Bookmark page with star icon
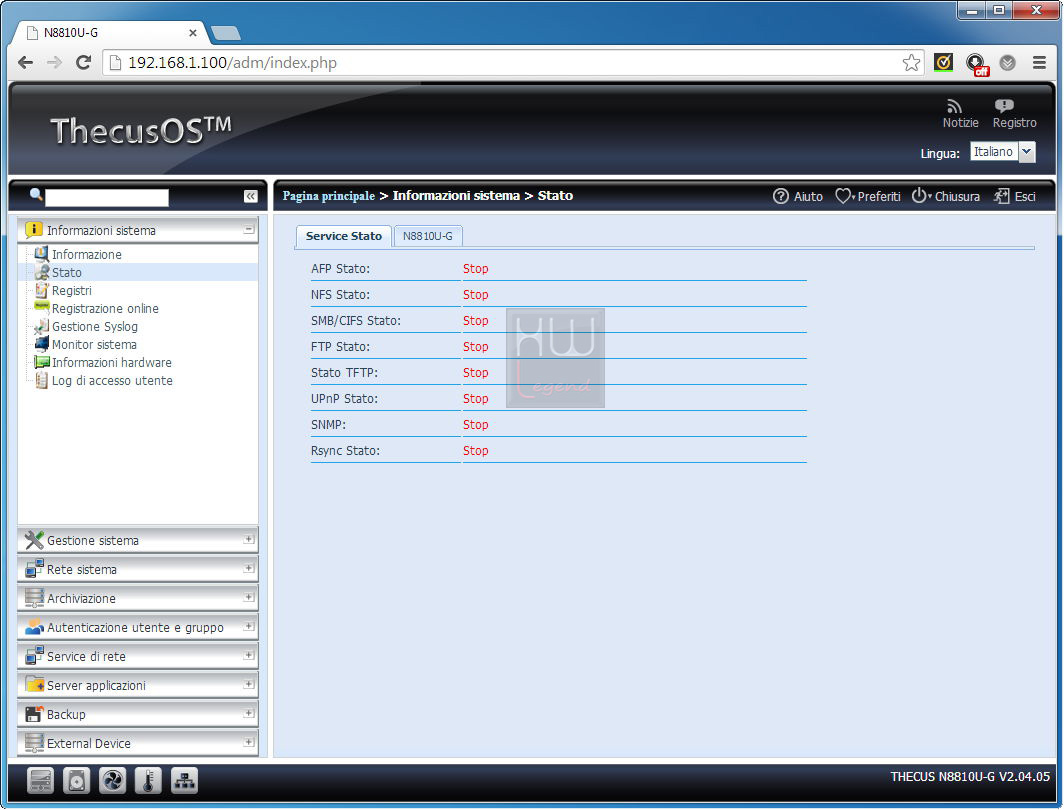Image resolution: width=1064 pixels, height=810 pixels. coord(911,62)
